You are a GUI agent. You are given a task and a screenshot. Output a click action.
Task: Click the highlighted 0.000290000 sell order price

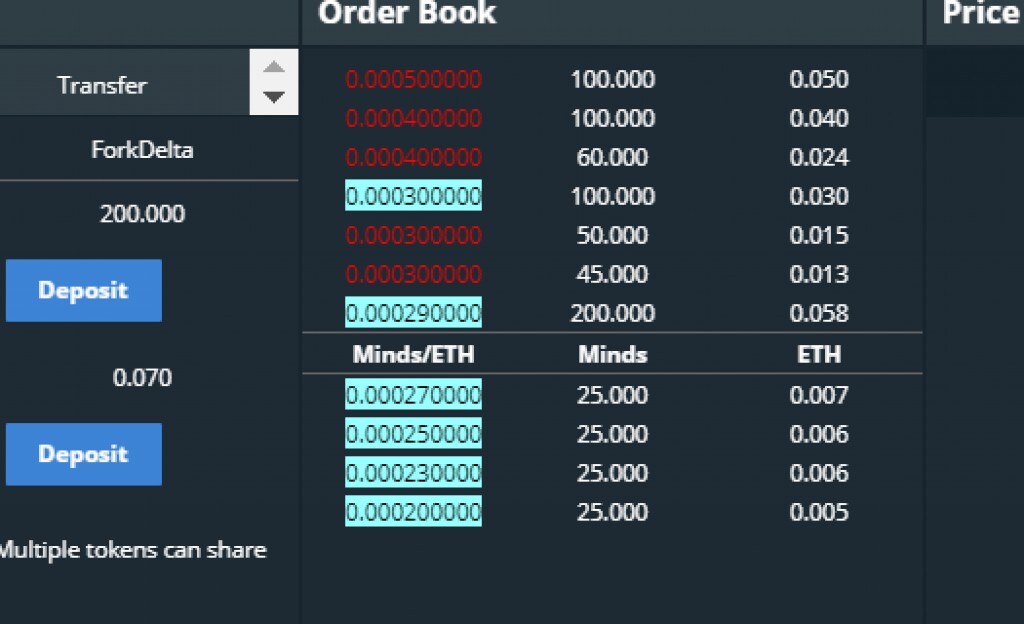pos(413,313)
